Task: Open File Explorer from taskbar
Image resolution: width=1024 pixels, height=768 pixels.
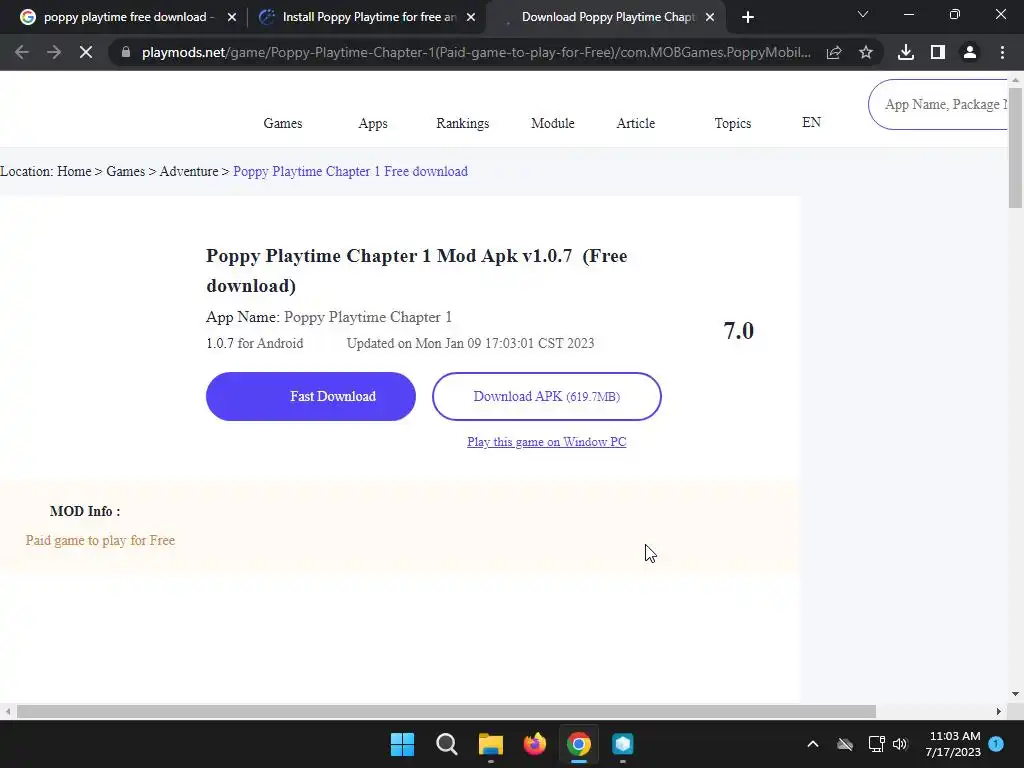Action: click(490, 744)
